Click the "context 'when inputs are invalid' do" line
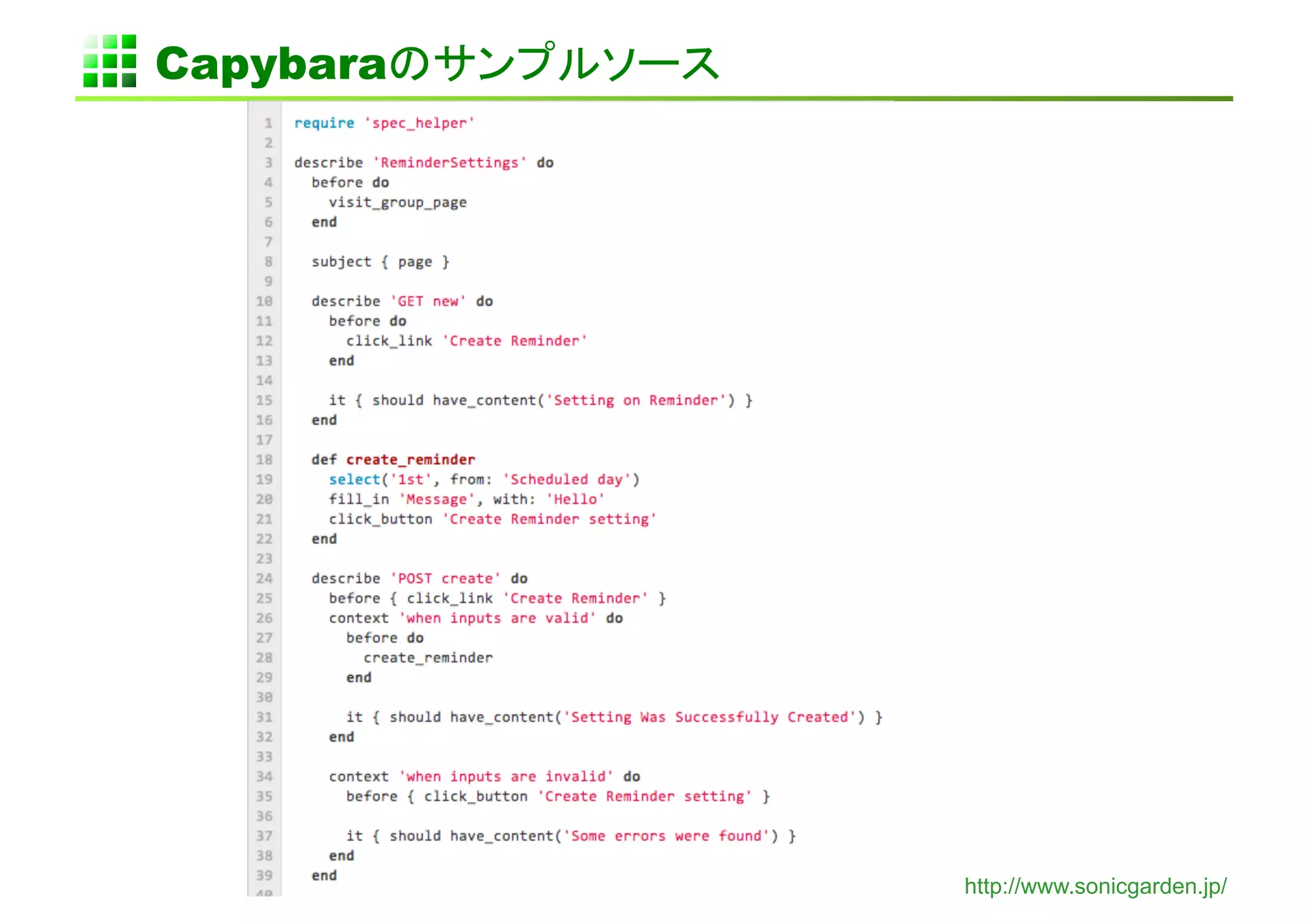This screenshot has height=924, width=1308. (x=484, y=776)
